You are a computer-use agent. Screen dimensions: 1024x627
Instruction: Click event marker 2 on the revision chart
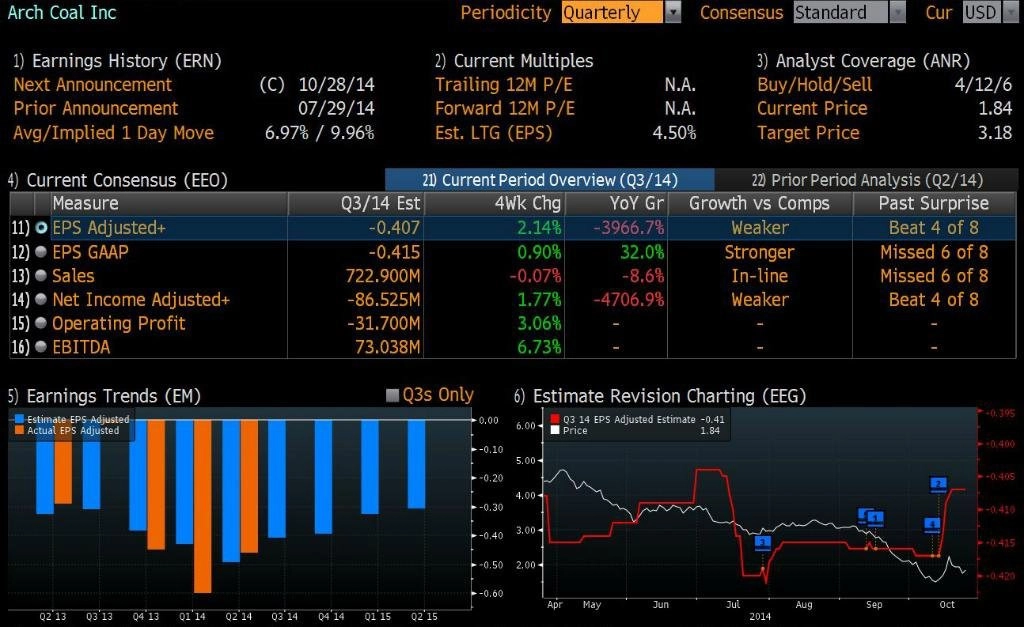(x=938, y=485)
